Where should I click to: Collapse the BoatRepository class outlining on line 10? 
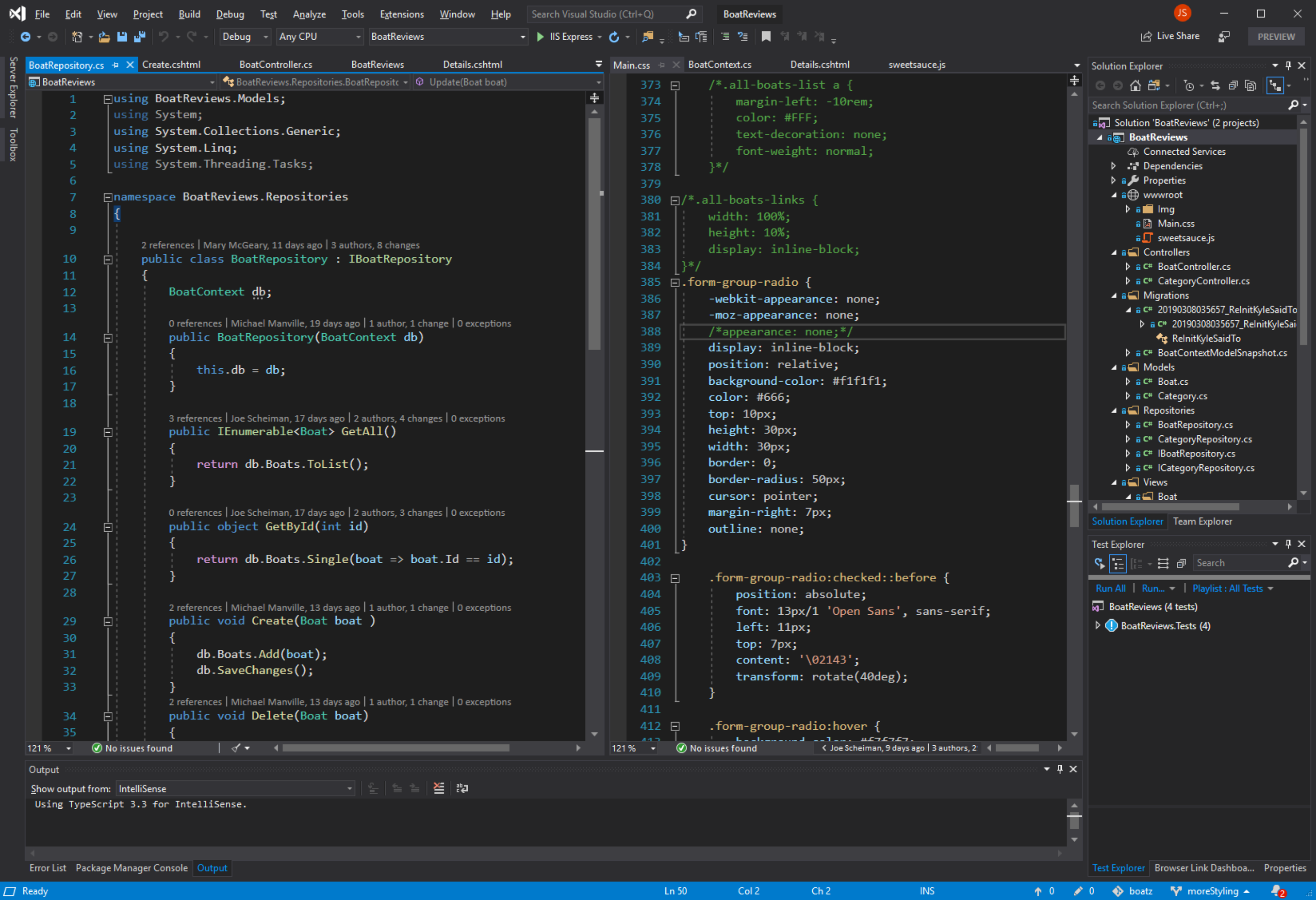[108, 259]
